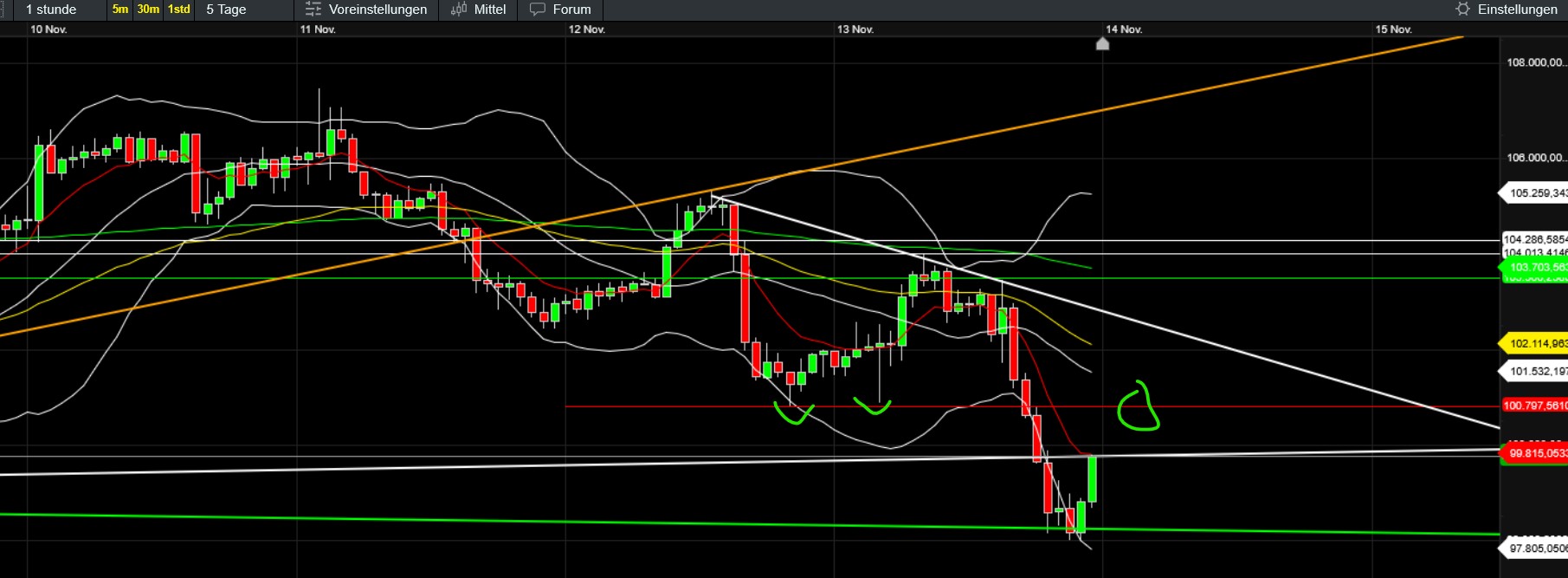Select the green hand-drawn circle annotation
The height and width of the screenshot is (578, 1568).
pyautogui.click(x=1139, y=406)
